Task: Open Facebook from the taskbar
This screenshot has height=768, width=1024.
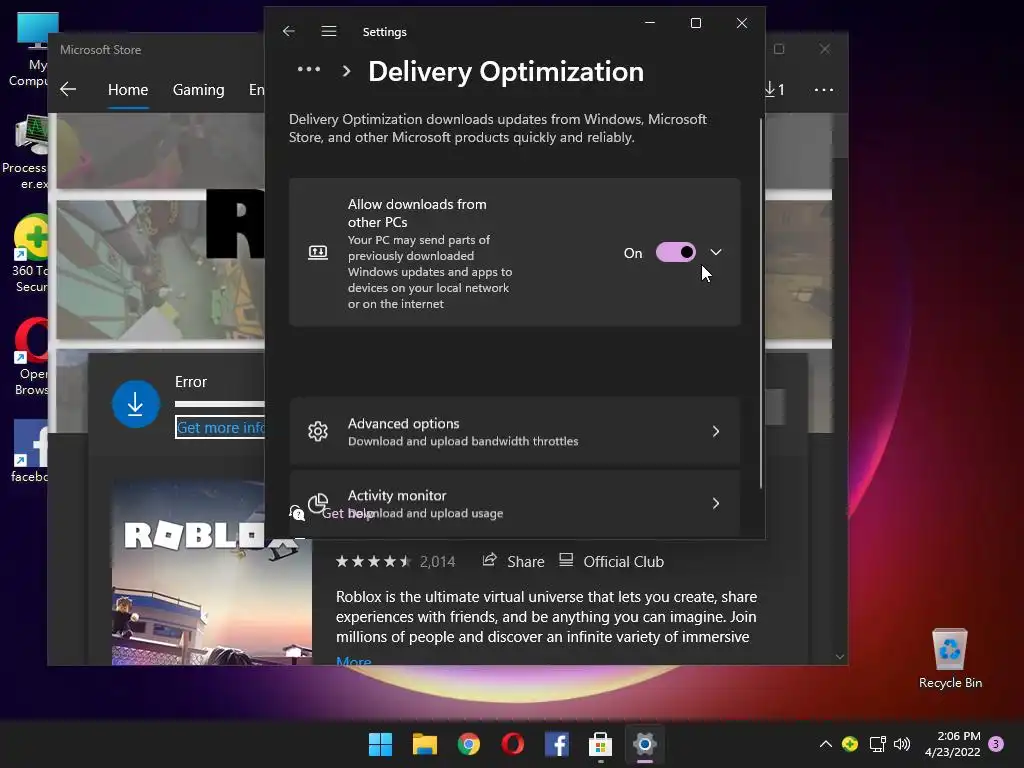Action: [x=556, y=744]
